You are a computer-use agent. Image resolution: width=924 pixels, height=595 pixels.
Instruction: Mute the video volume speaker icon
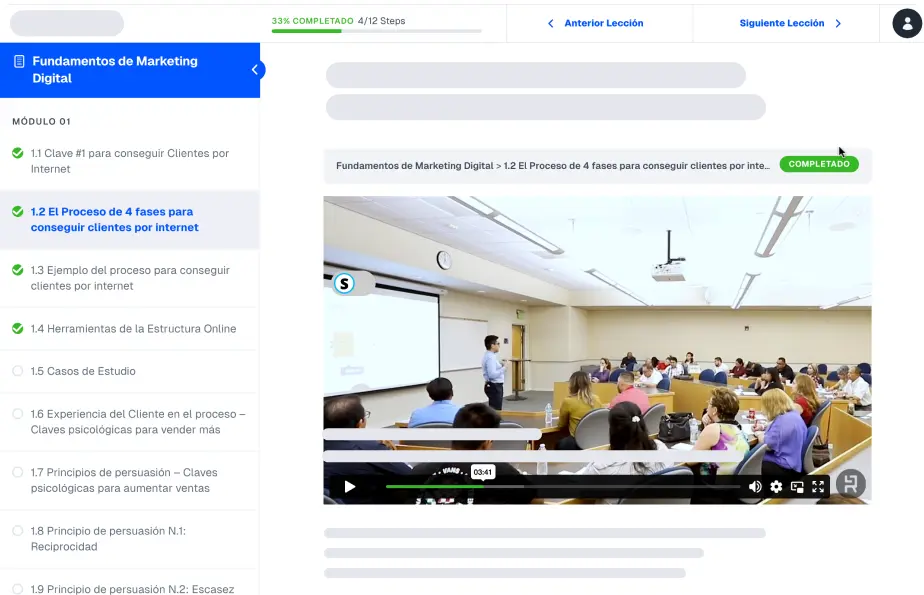(755, 487)
